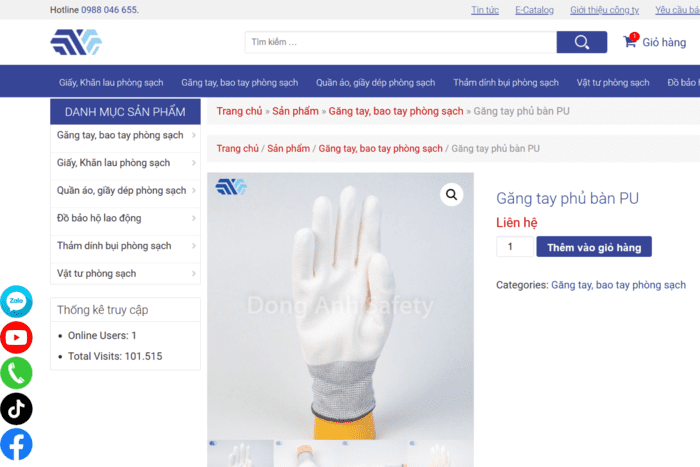The image size is (700, 467).
Task: Expand Vật tư phòng sạch sidebar arrow
Action: [194, 273]
